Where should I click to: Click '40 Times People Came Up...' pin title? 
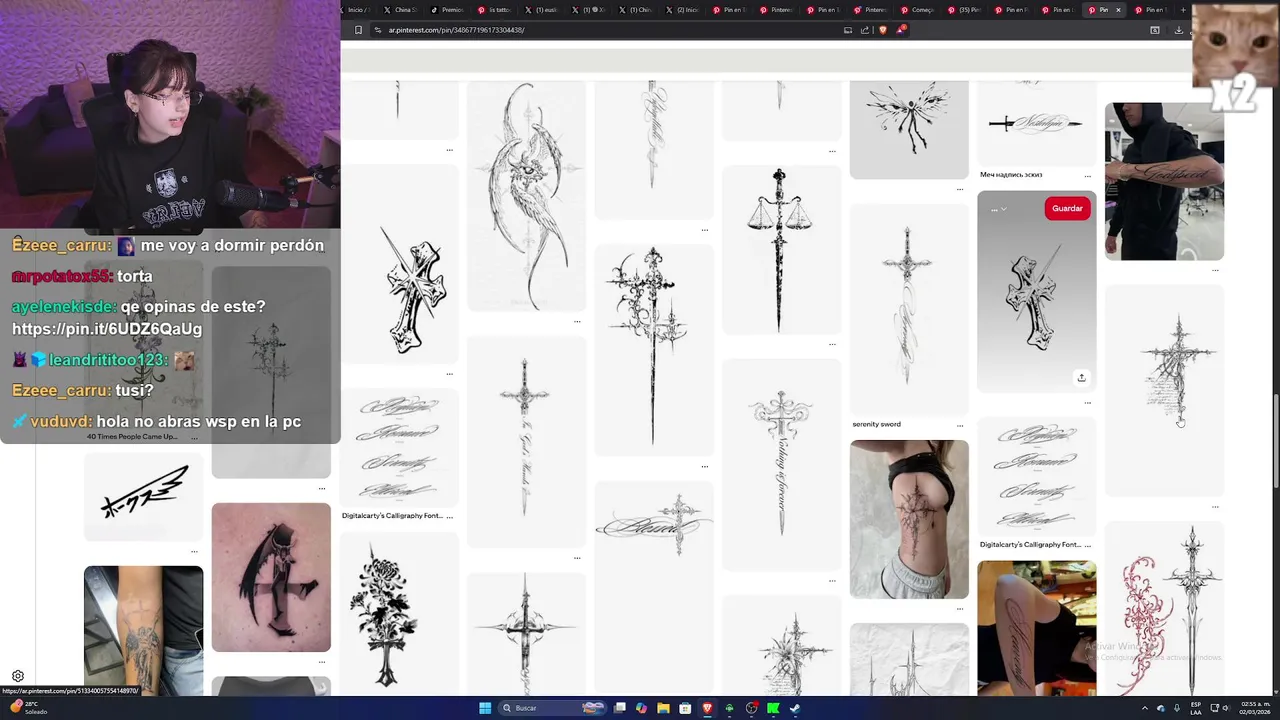click(132, 437)
